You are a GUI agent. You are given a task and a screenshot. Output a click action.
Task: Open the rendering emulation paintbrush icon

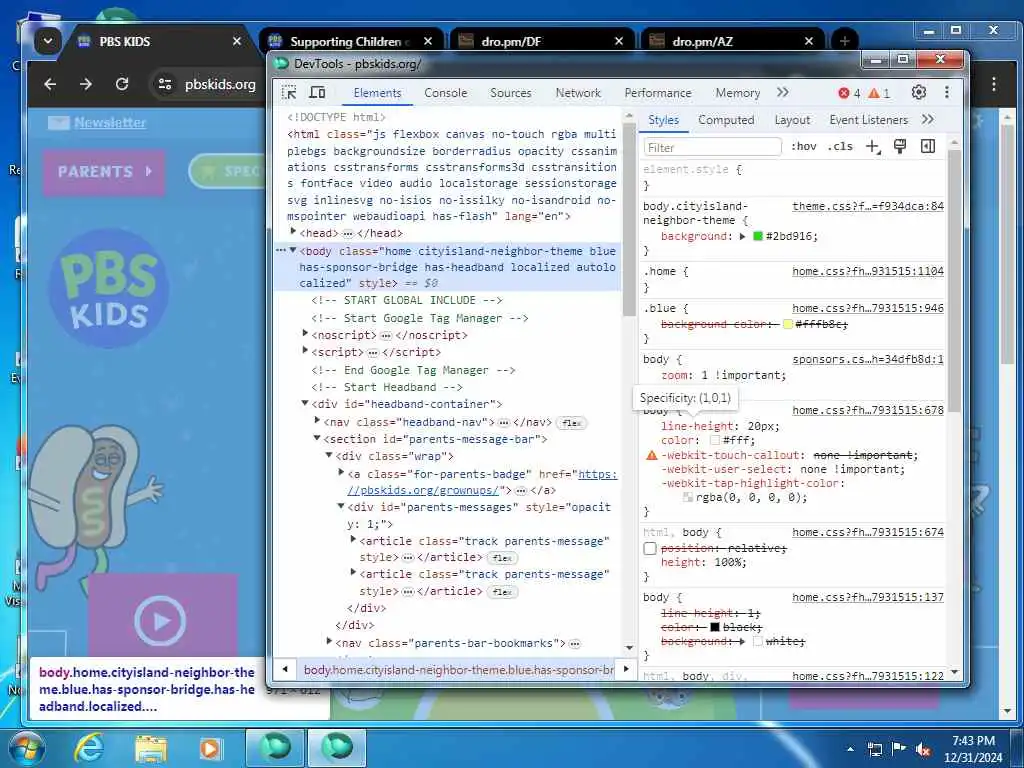point(900,147)
